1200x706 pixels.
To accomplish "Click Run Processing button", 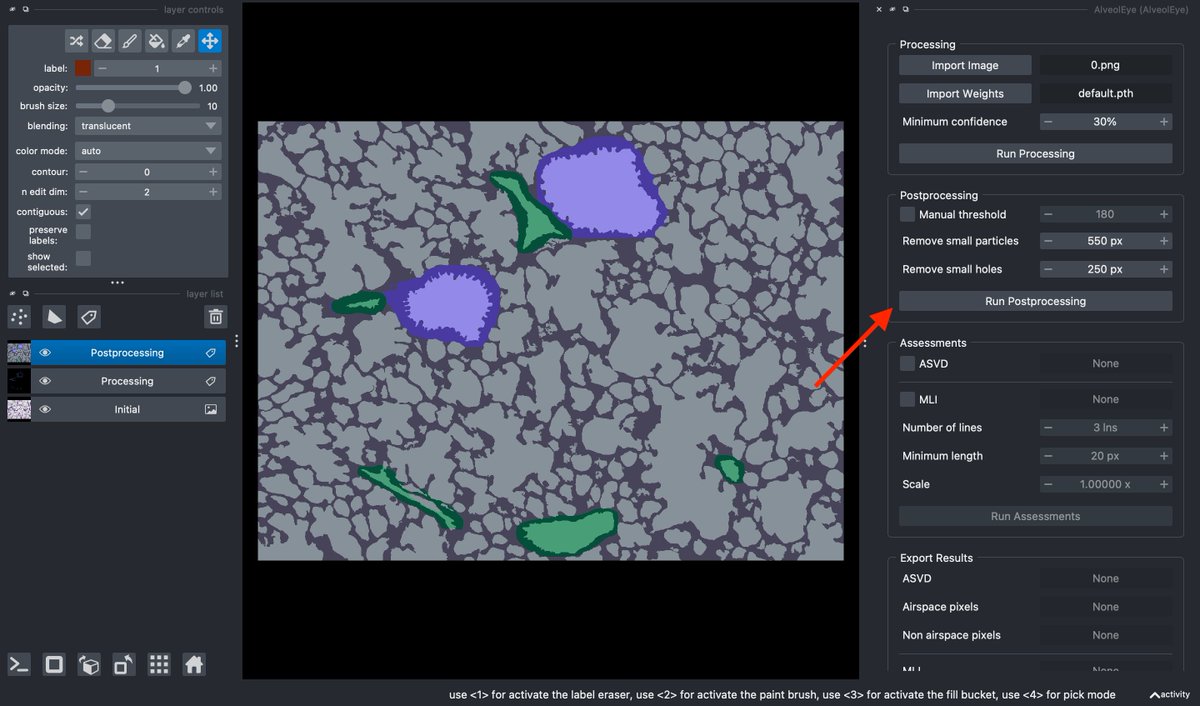I will tap(1035, 154).
